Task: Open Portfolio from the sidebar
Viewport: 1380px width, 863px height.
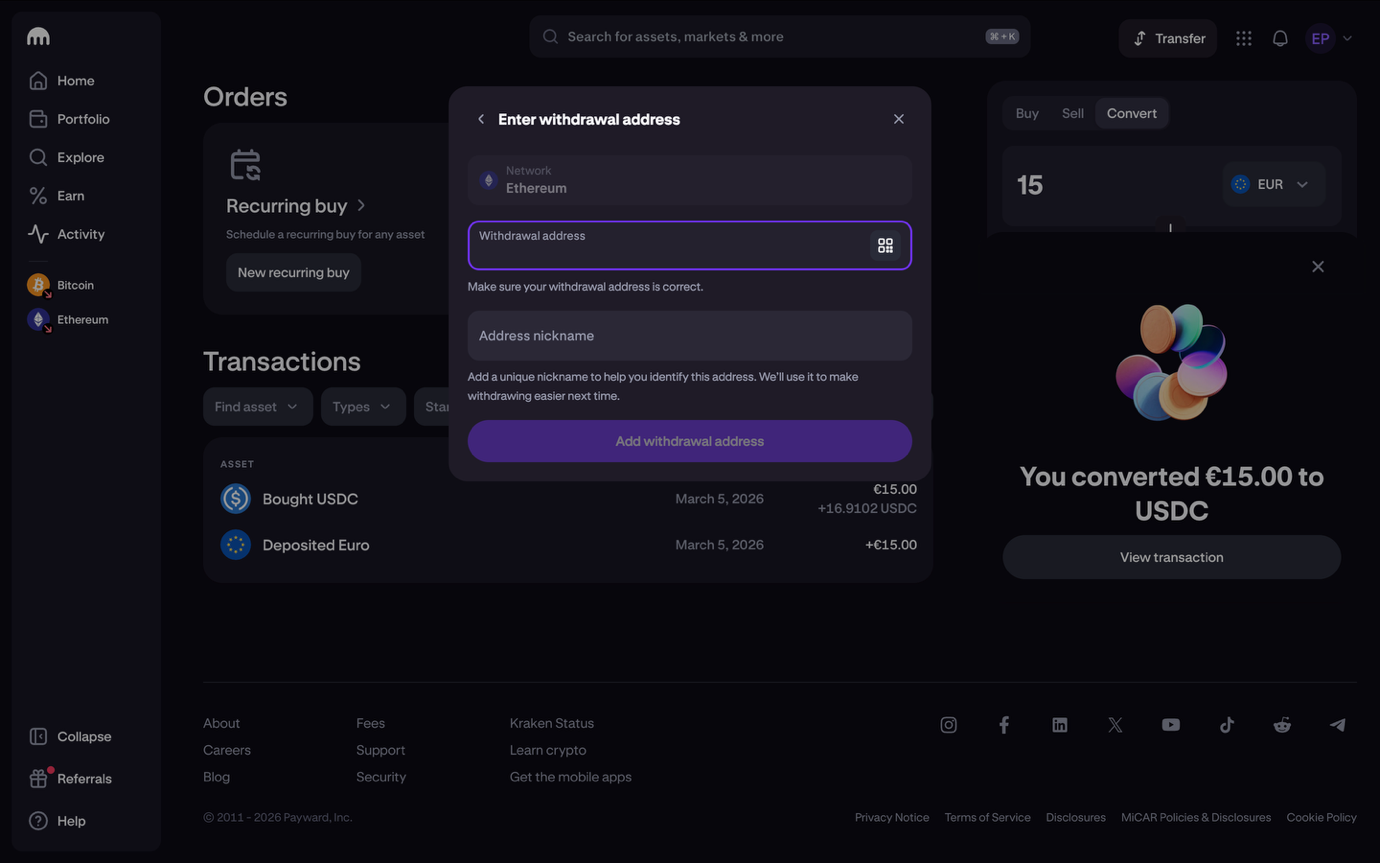Action: [x=70, y=119]
